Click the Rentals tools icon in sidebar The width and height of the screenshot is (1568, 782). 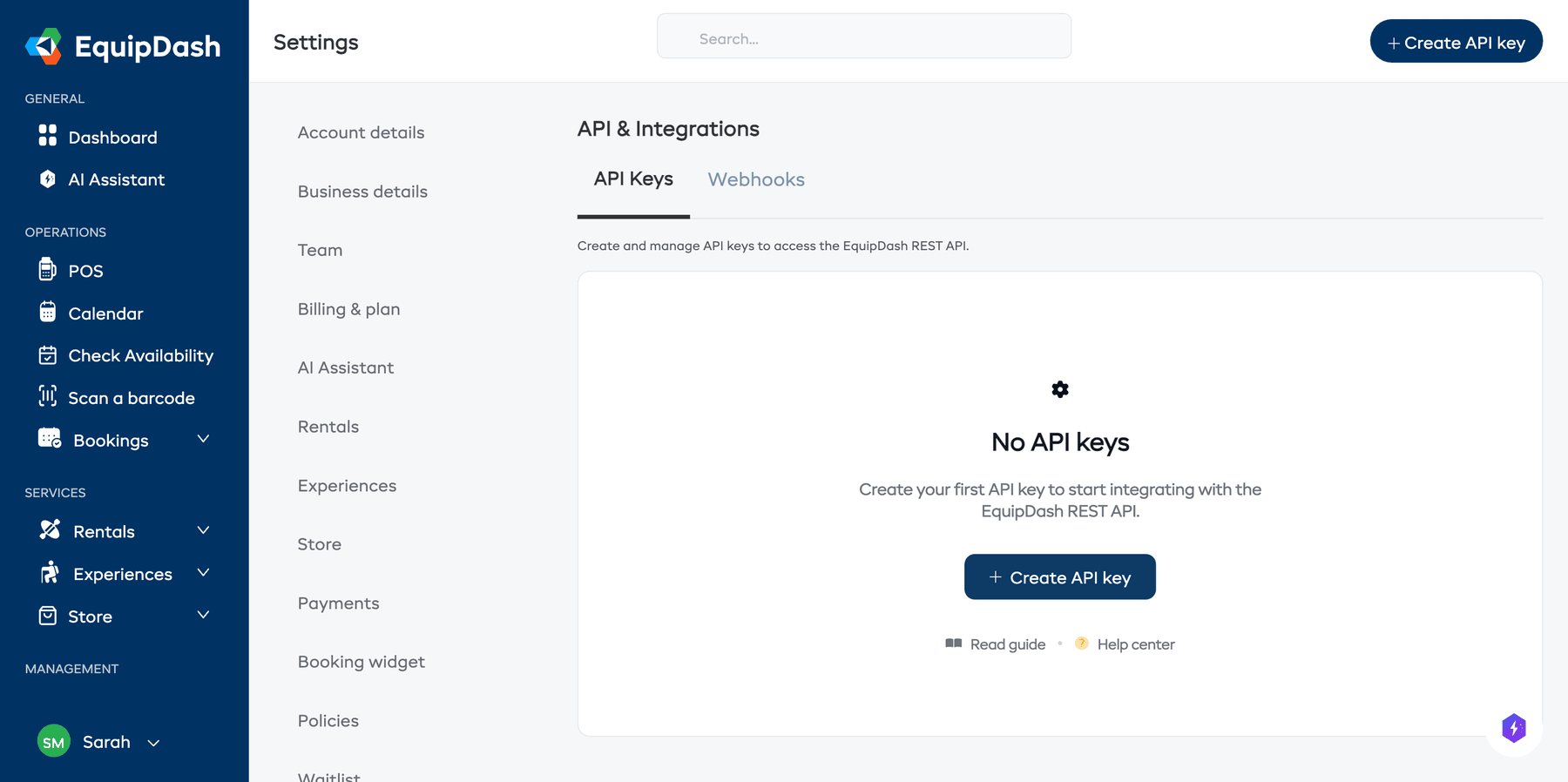click(x=50, y=529)
